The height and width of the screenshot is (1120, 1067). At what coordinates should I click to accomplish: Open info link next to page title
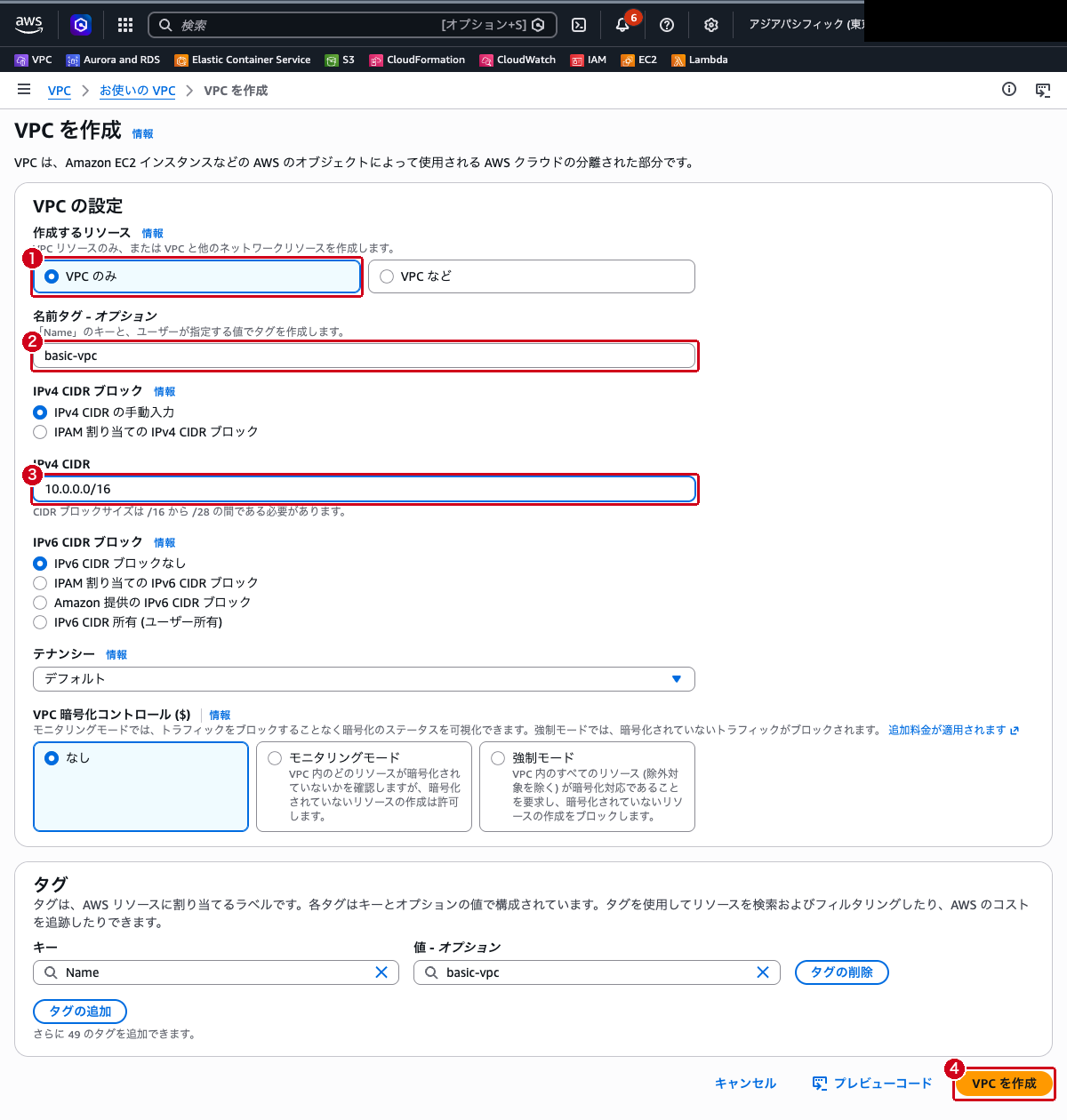tap(143, 133)
